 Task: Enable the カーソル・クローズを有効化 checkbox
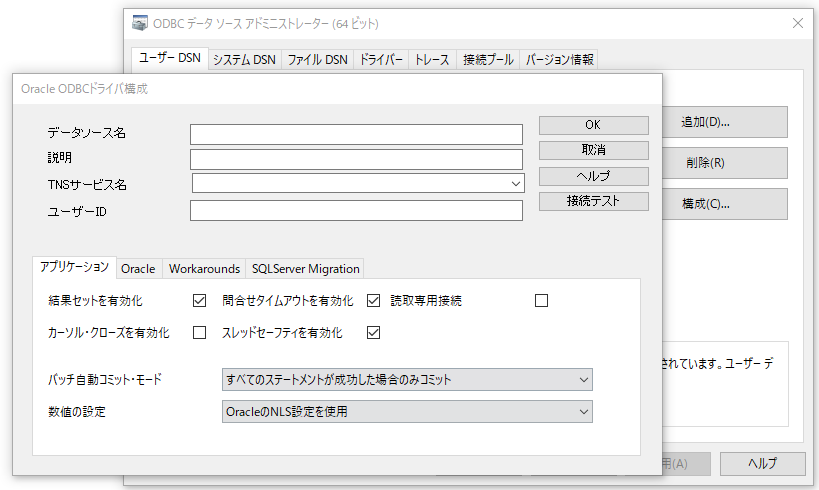199,332
